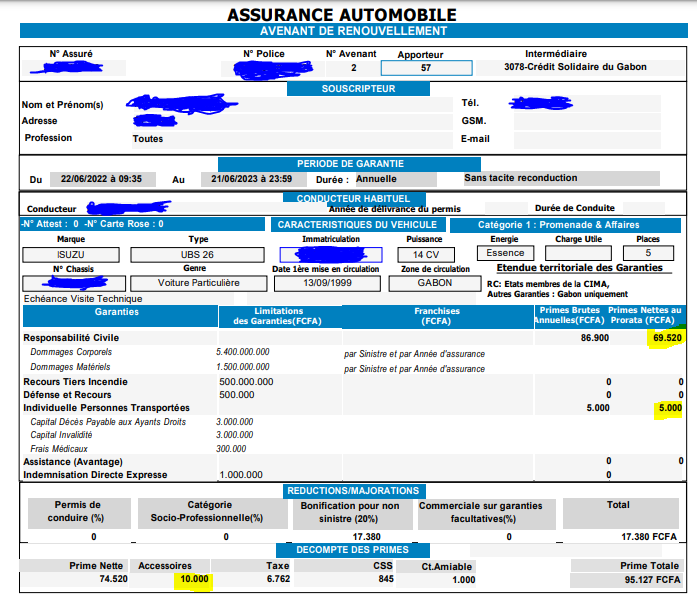
Task: Click the 'Responsabilité Civile' row label
Action: point(71,338)
